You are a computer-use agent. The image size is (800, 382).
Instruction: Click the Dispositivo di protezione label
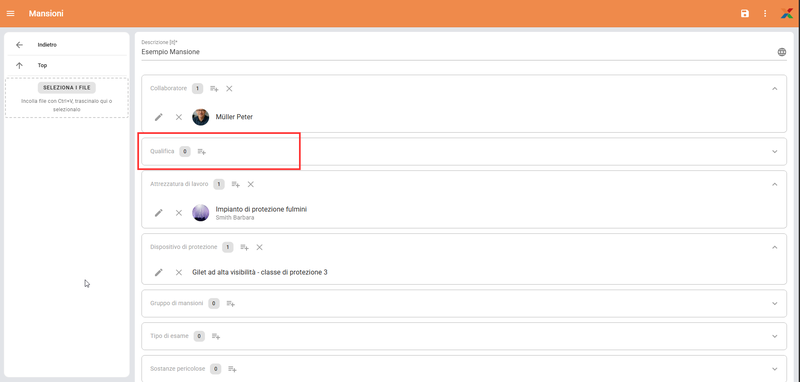coord(184,247)
